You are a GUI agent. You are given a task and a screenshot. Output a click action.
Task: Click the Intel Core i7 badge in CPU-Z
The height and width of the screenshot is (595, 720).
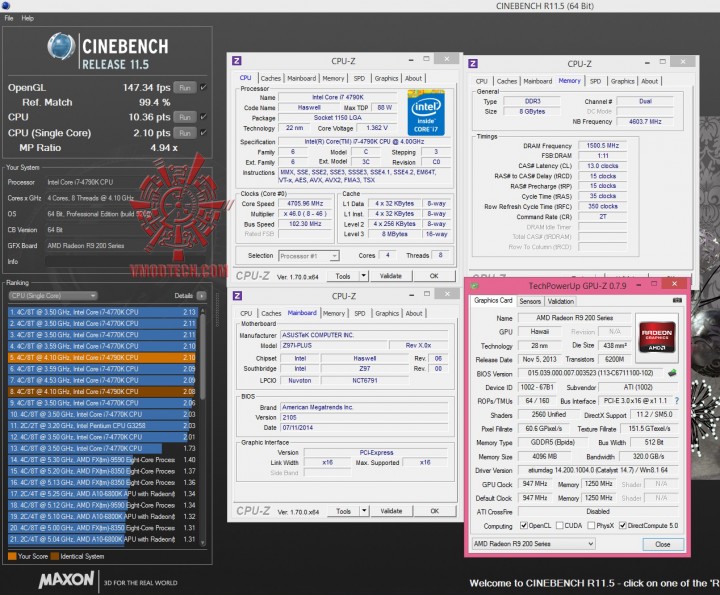tap(426, 113)
